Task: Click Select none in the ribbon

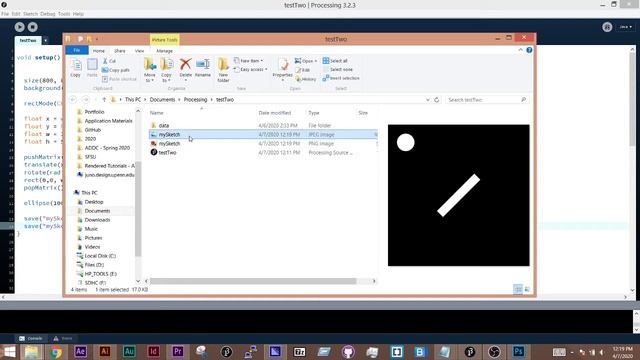Action: [x=338, y=70]
